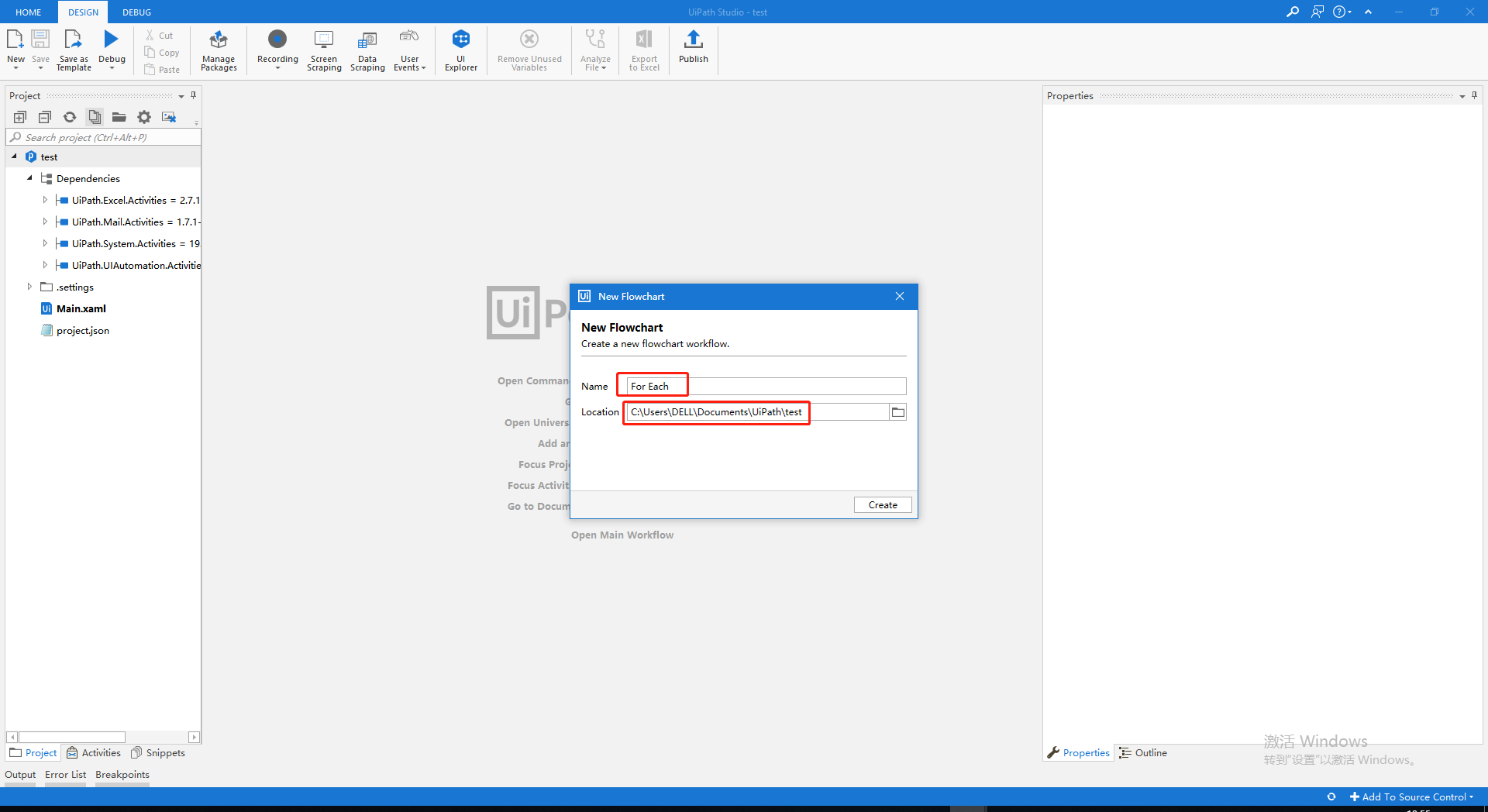The image size is (1488, 812).
Task: Open project settings gear
Action: 144,117
